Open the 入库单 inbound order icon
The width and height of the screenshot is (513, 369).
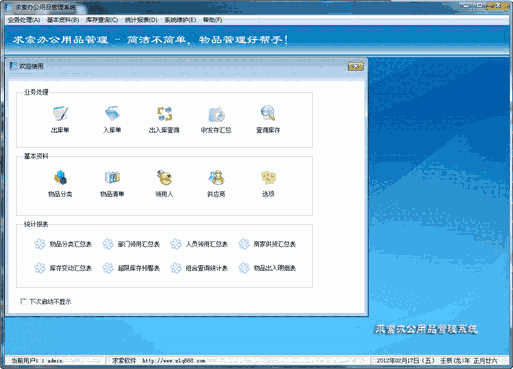point(112,113)
